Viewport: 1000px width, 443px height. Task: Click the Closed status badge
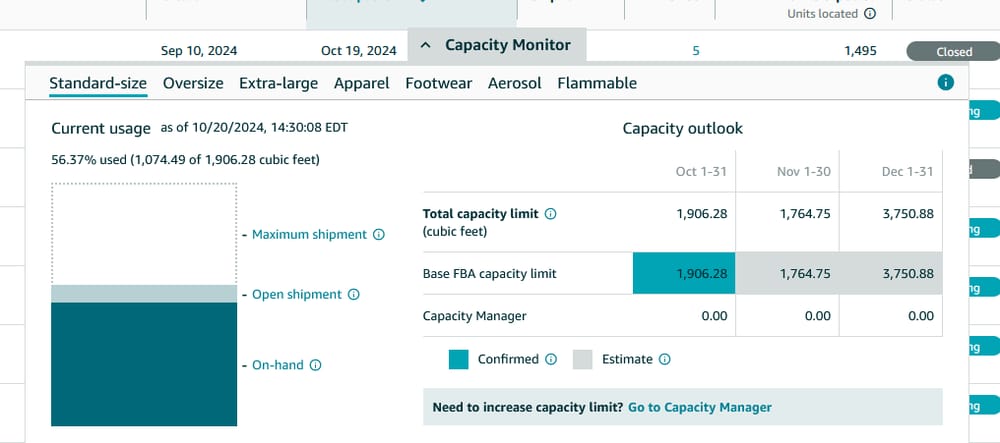(x=954, y=52)
